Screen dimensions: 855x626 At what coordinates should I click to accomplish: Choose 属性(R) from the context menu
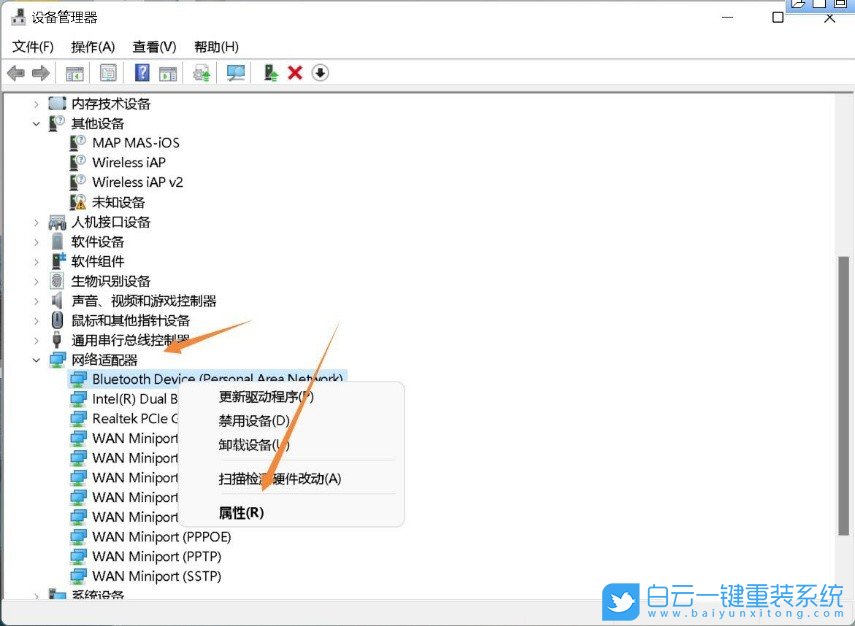pos(243,512)
